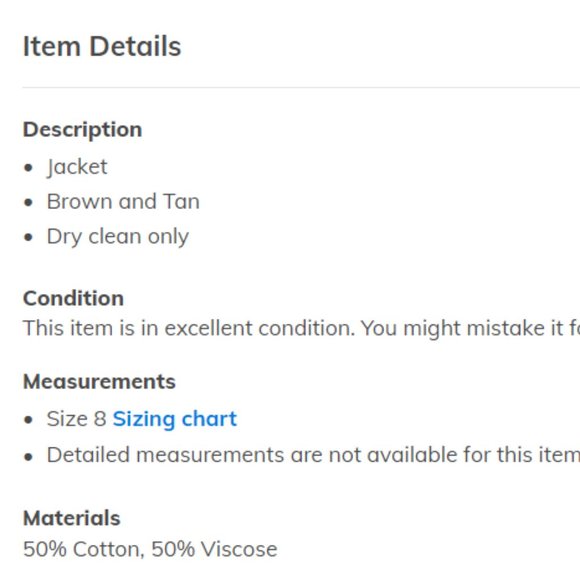Click the excellent condition description sentence
This screenshot has width=580, height=580.
pos(301,328)
